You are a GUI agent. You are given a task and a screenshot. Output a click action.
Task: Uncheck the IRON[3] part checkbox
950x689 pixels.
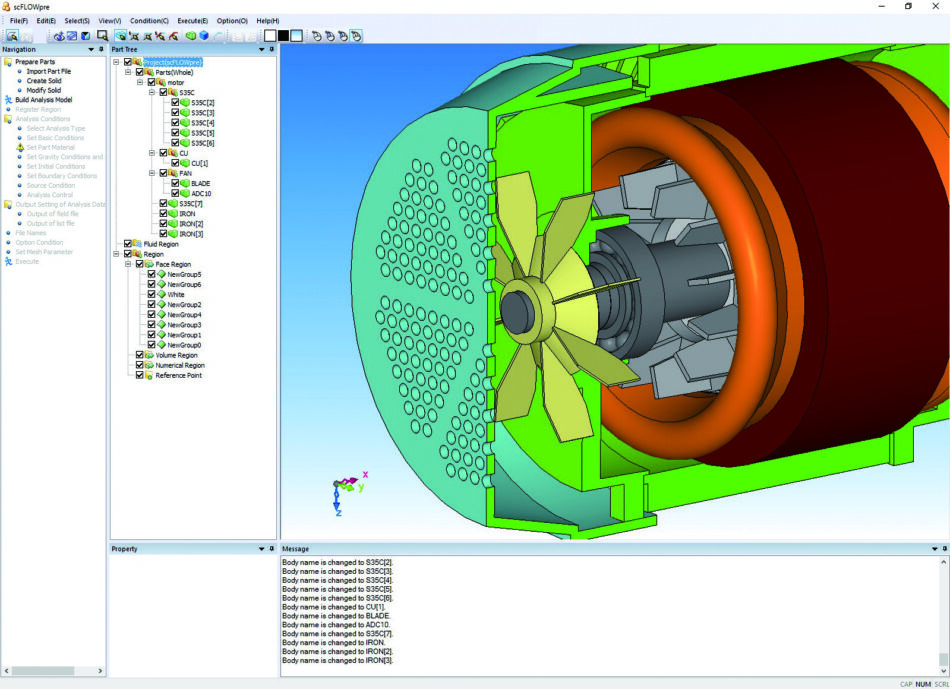(164, 233)
